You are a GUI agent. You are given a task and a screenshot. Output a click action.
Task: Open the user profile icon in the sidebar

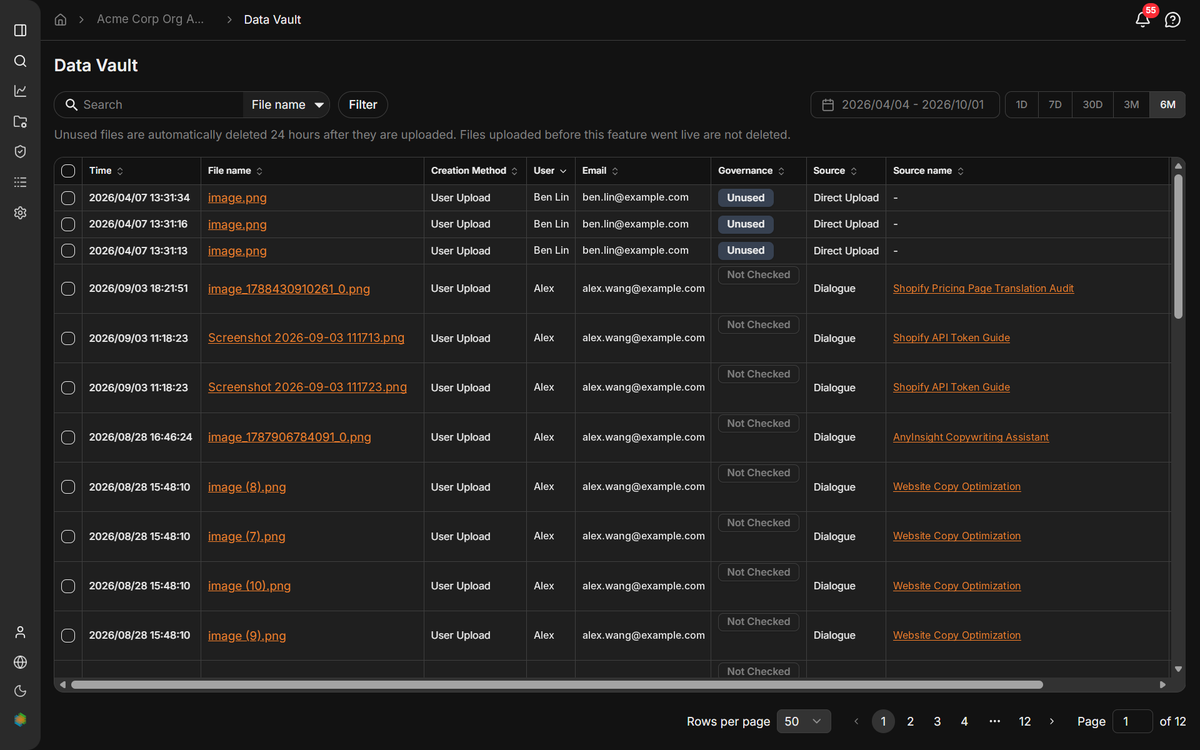20,632
